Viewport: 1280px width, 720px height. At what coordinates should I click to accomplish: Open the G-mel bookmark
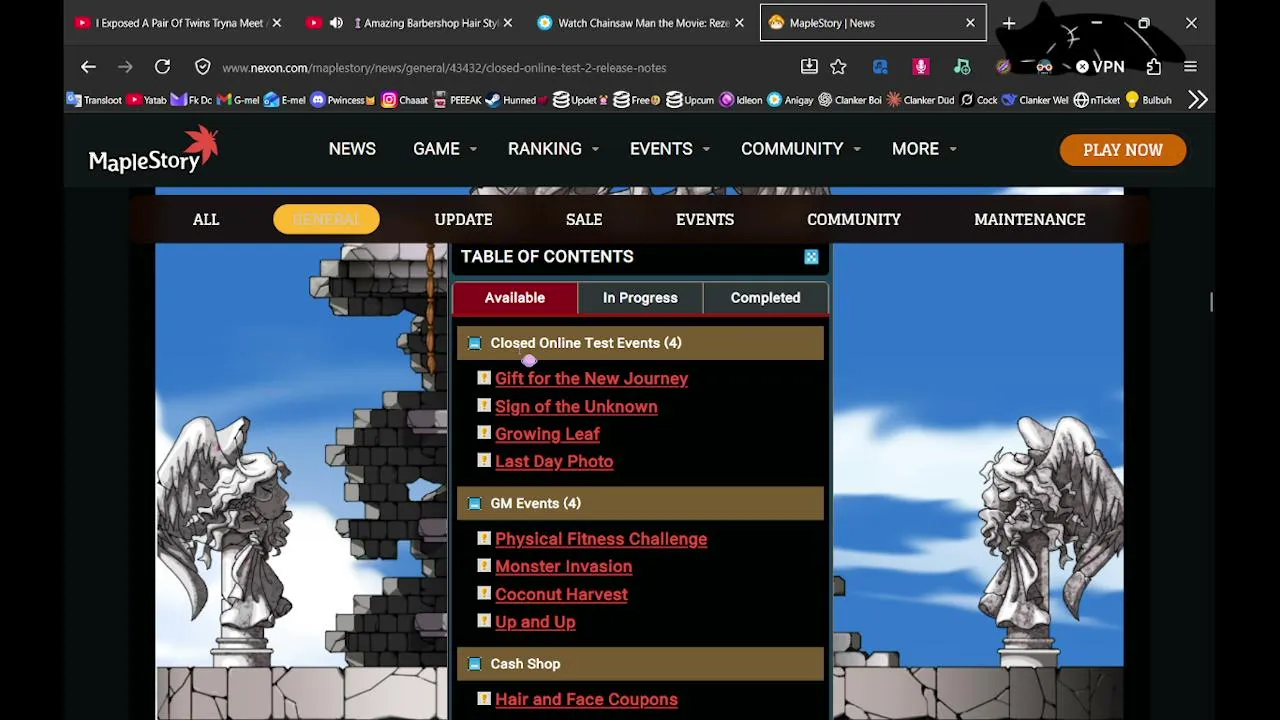tap(238, 100)
